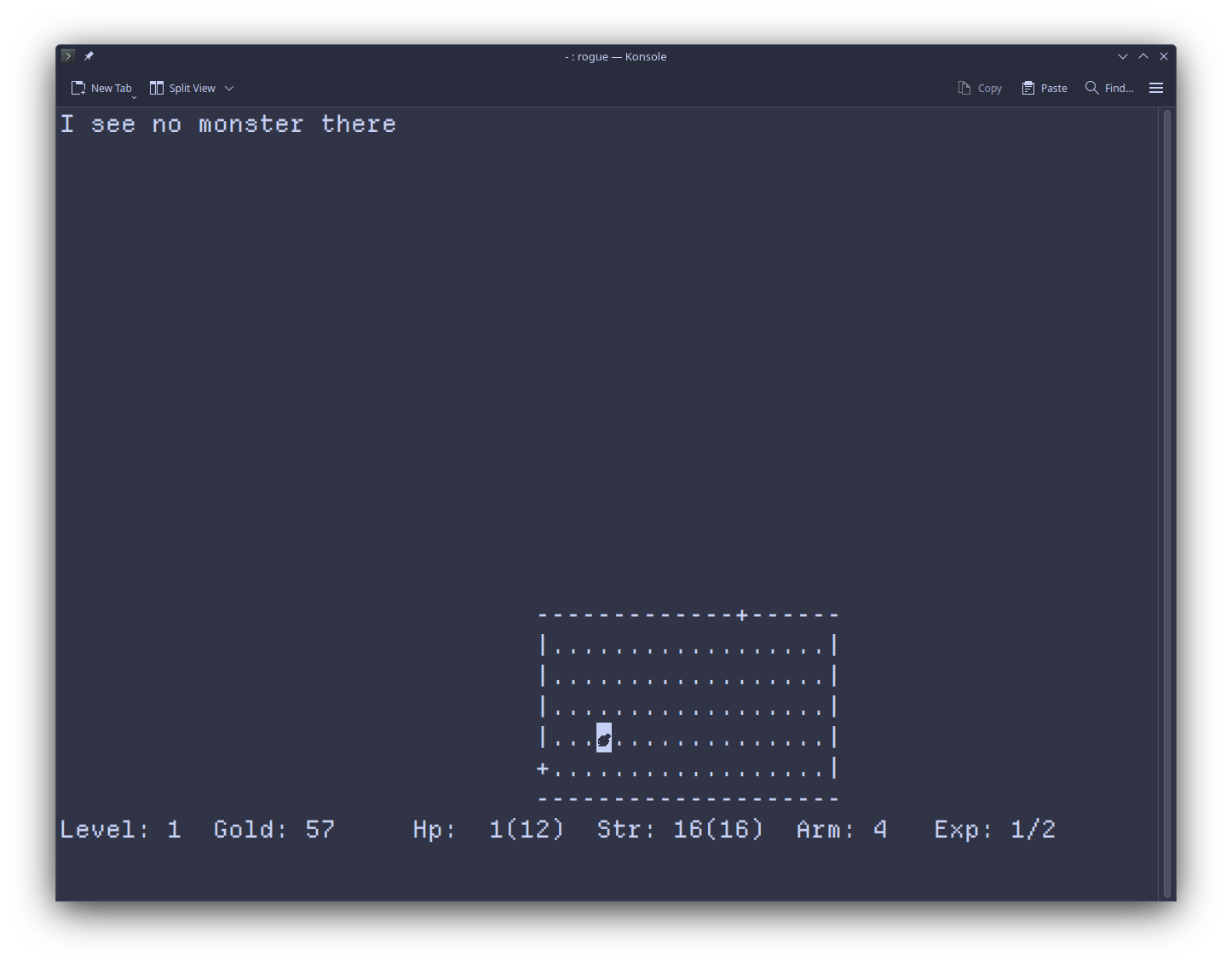The width and height of the screenshot is (1232, 968).
Task: Expand the Split View chevron dropdown
Action: point(229,88)
